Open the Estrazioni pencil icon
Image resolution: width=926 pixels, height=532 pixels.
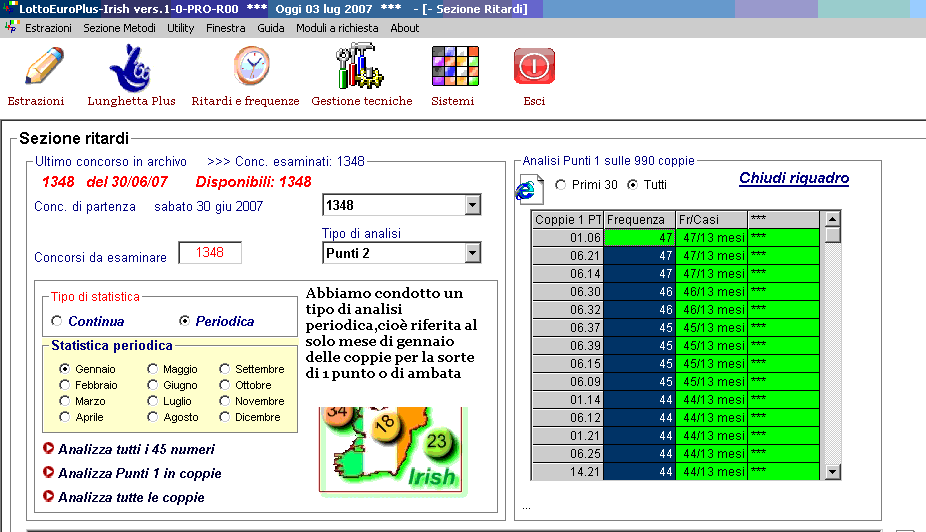pos(44,66)
